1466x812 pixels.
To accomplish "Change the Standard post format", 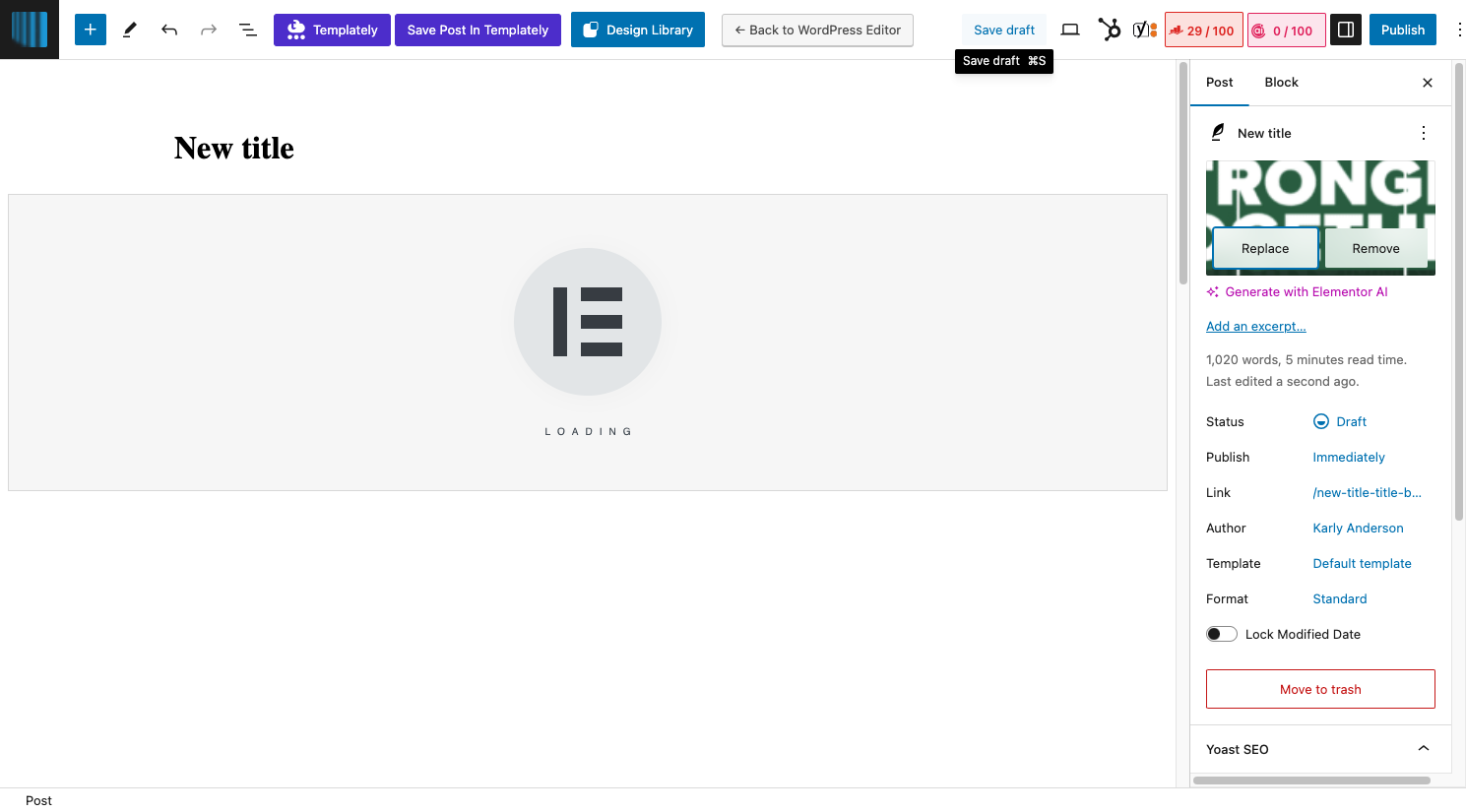I will click(x=1340, y=598).
